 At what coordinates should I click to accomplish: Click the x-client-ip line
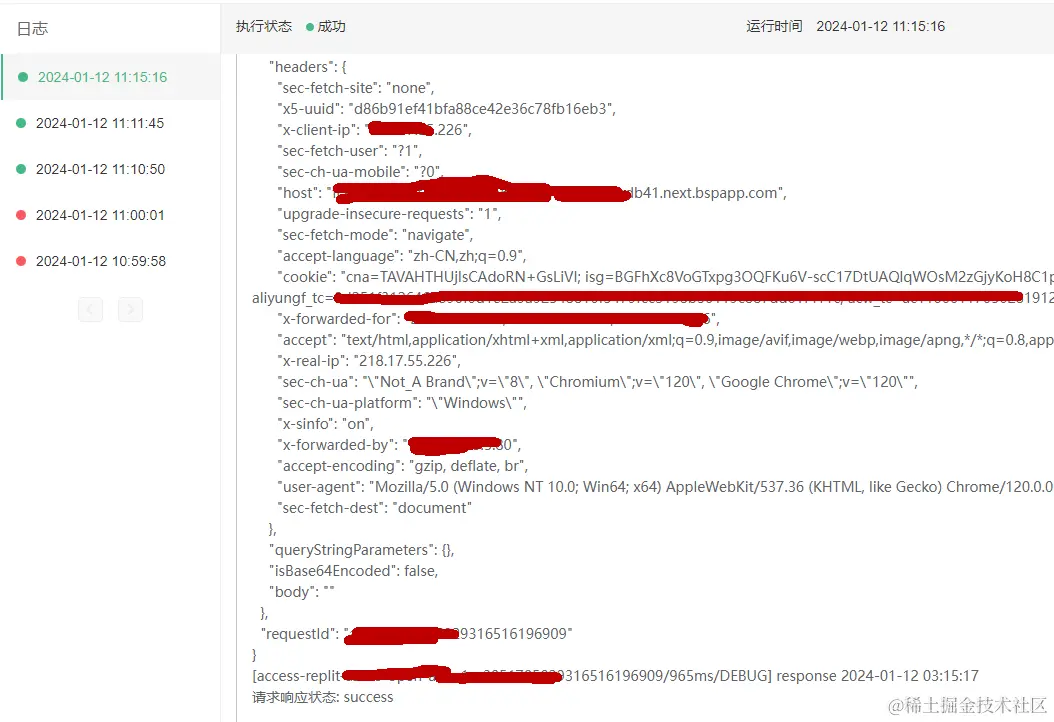374,129
